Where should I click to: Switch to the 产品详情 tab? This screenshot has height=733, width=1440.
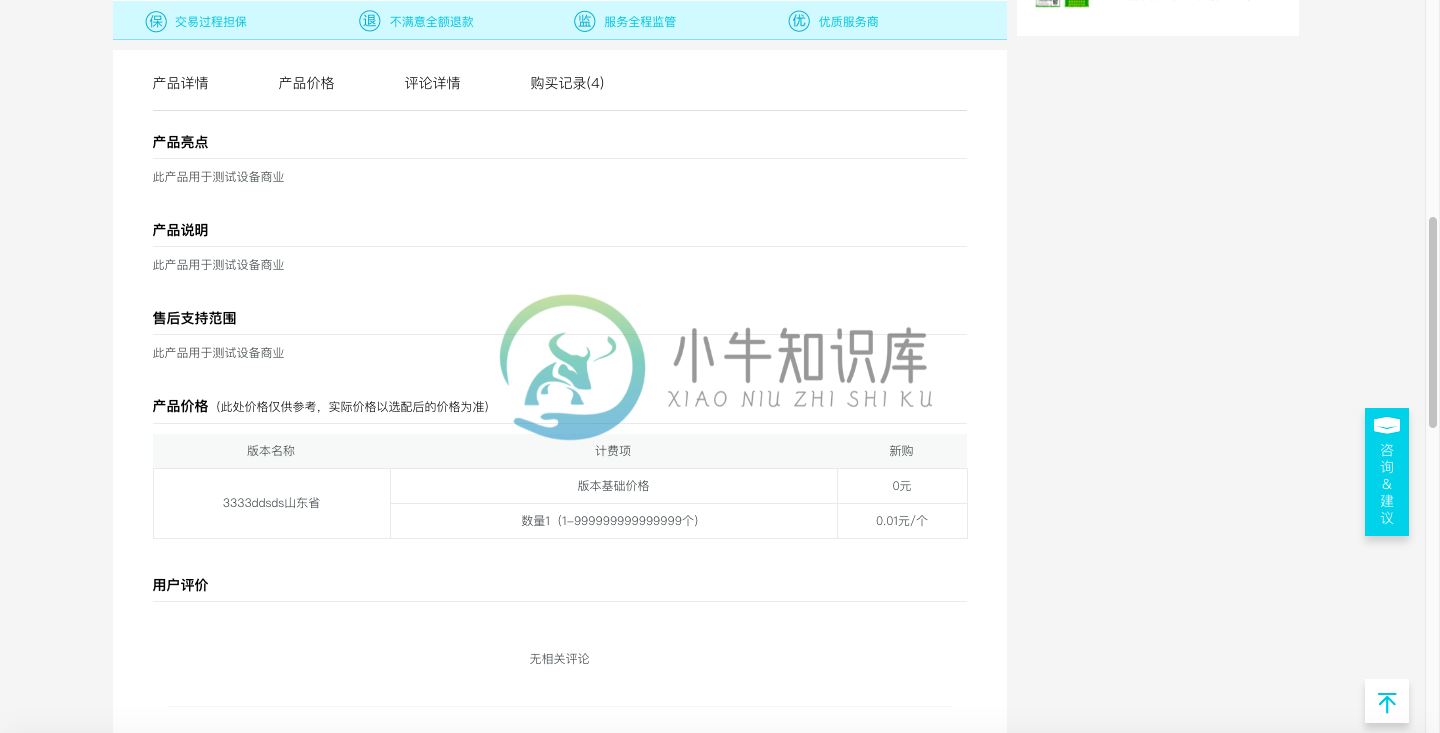point(181,83)
